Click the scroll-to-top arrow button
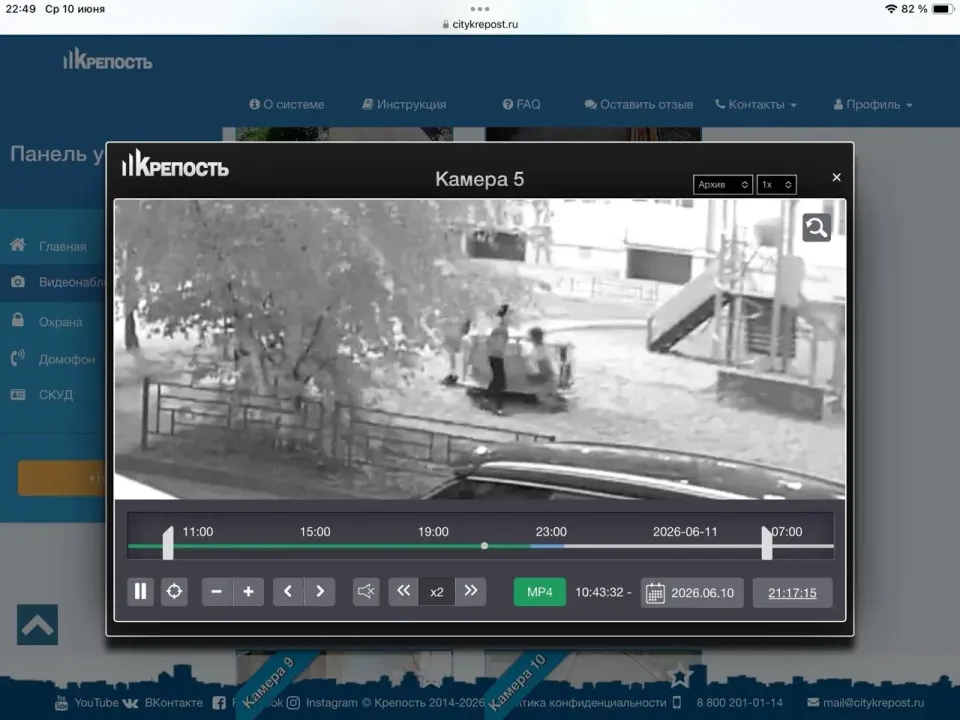Screen dimensions: 960x720 37,624
